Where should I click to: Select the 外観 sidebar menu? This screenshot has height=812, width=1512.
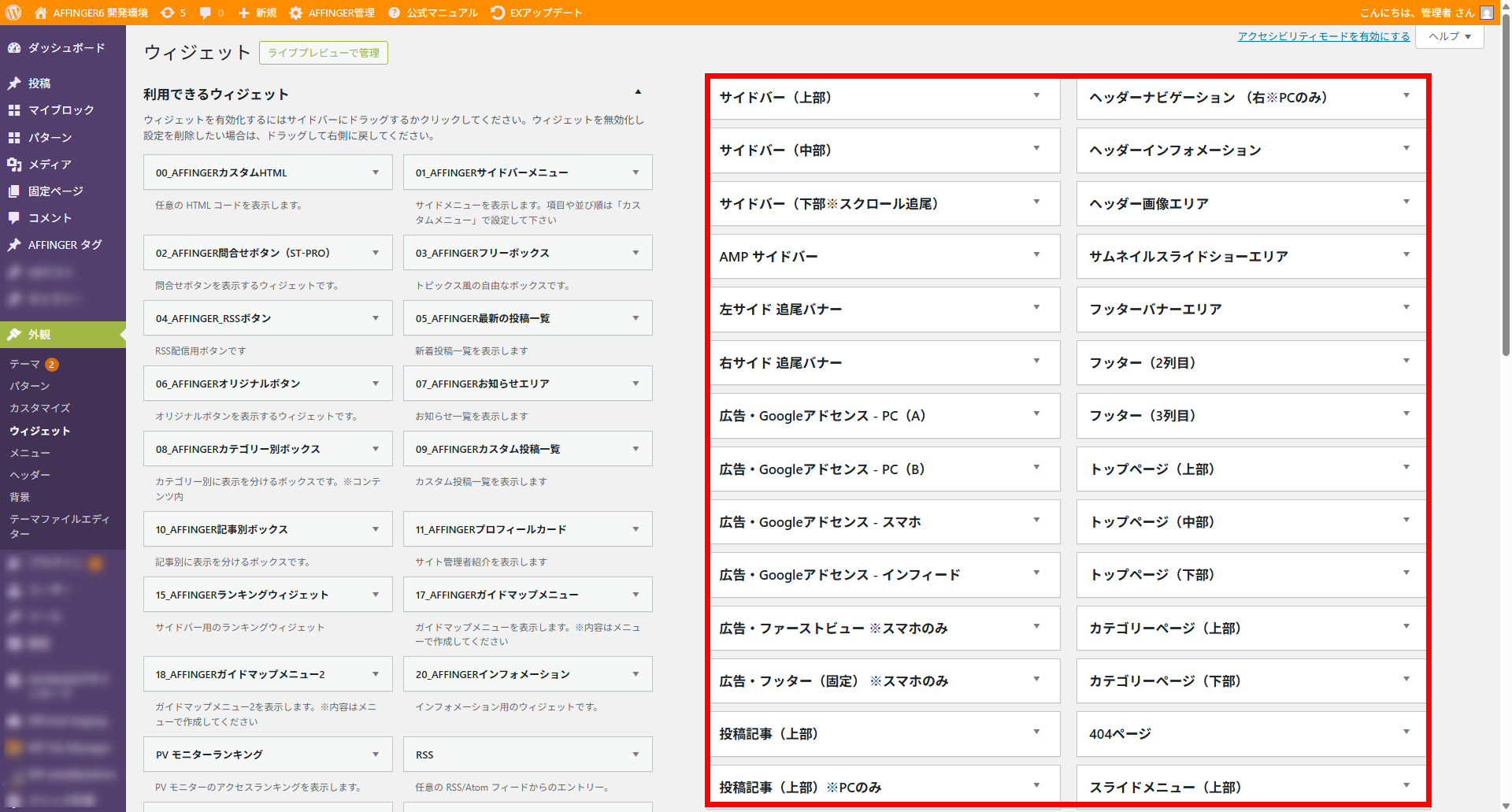pyautogui.click(x=63, y=335)
